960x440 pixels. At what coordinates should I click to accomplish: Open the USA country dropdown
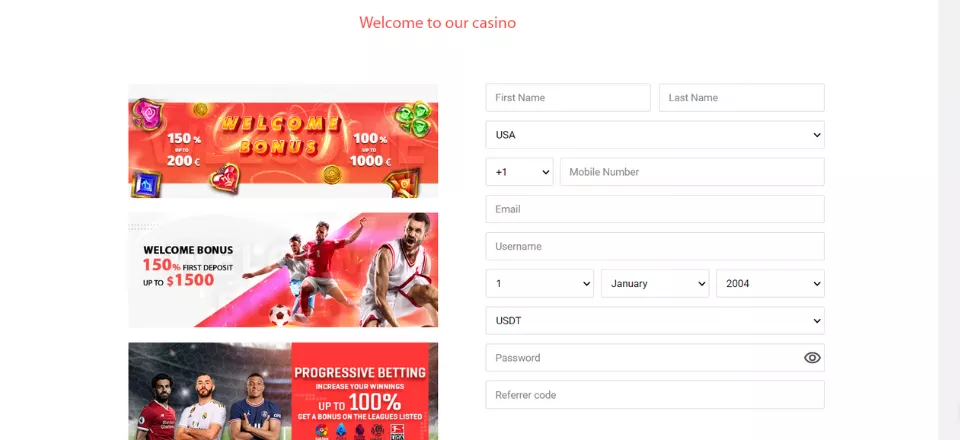655,135
